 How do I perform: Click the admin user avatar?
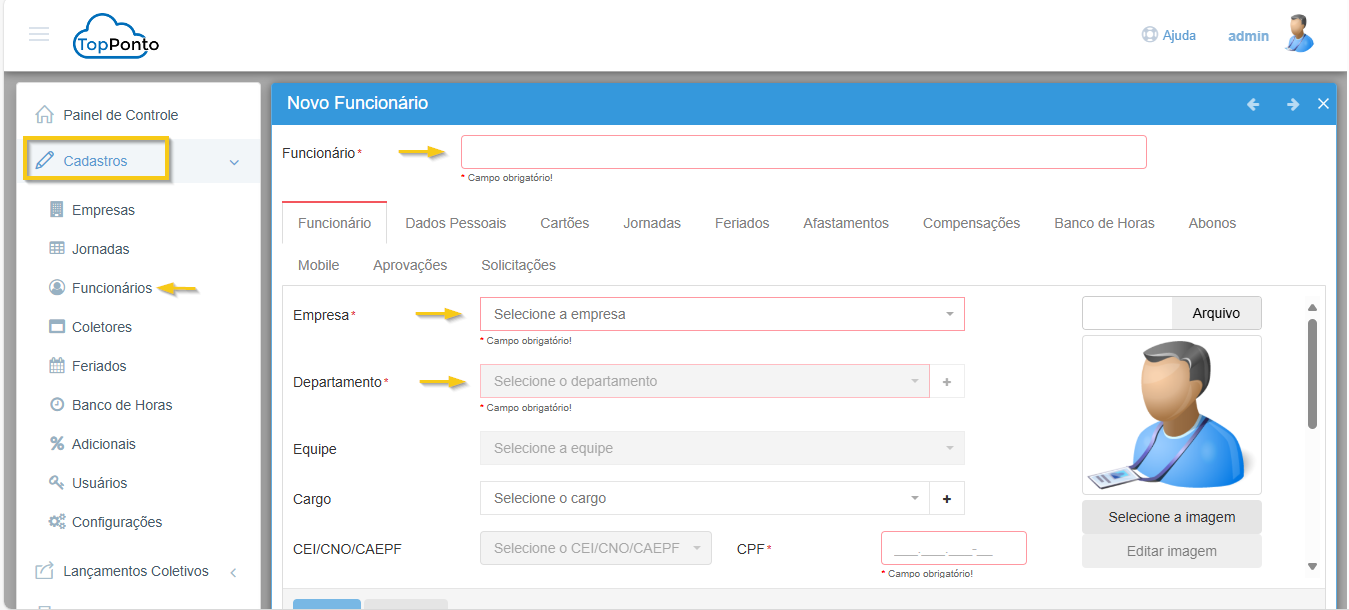coord(1299,34)
